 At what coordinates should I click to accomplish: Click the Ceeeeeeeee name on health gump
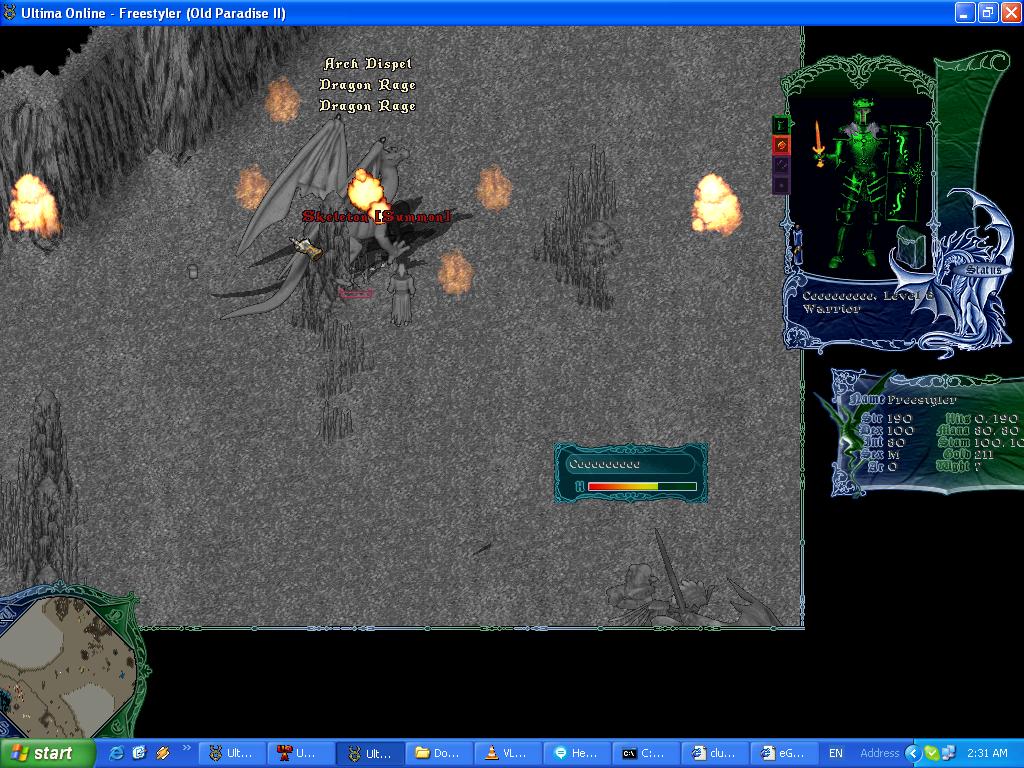tap(605, 464)
